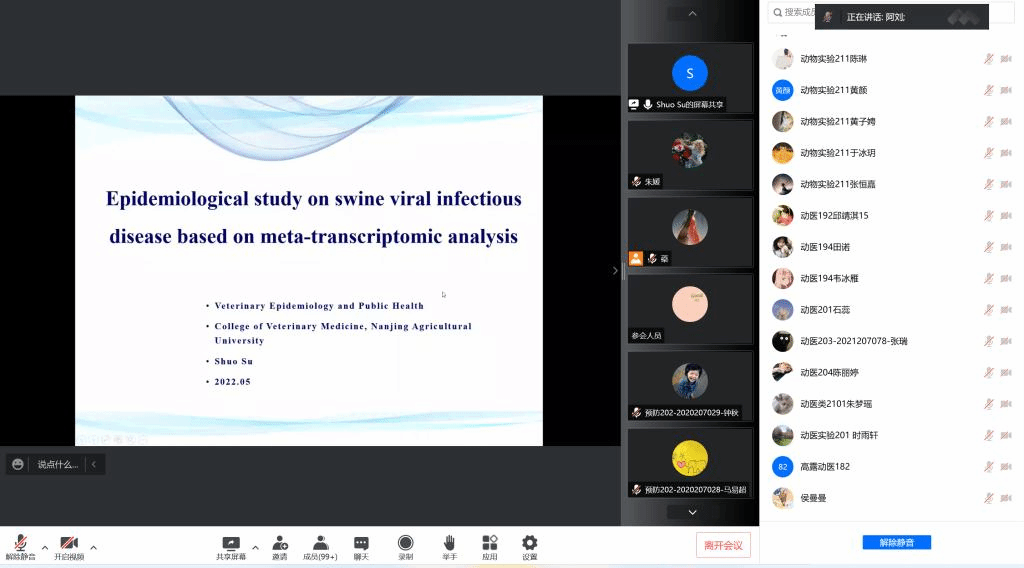Raise hand using the 举手 icon
The height and width of the screenshot is (568, 1024).
450,543
